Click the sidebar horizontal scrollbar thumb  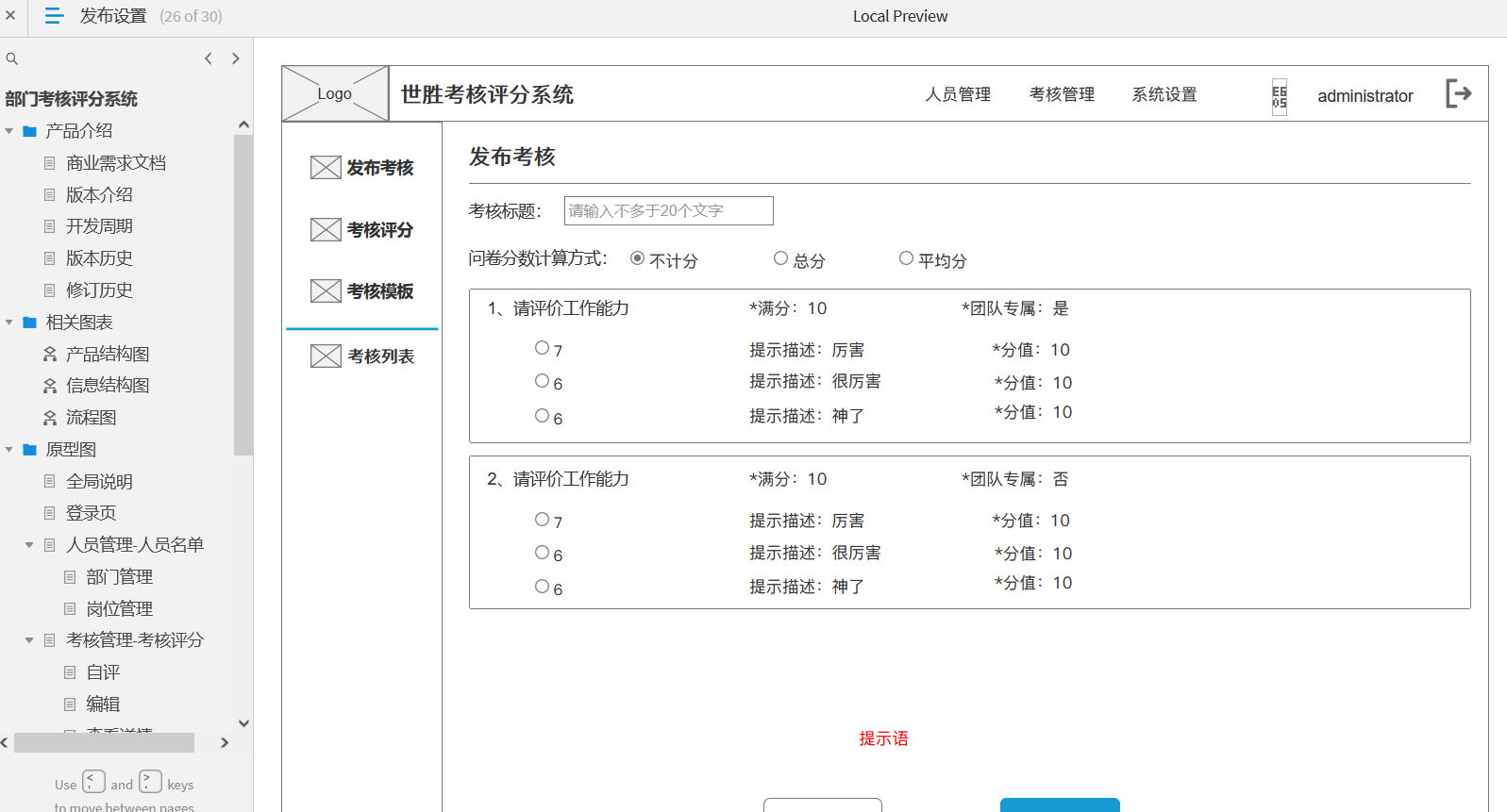click(x=104, y=743)
